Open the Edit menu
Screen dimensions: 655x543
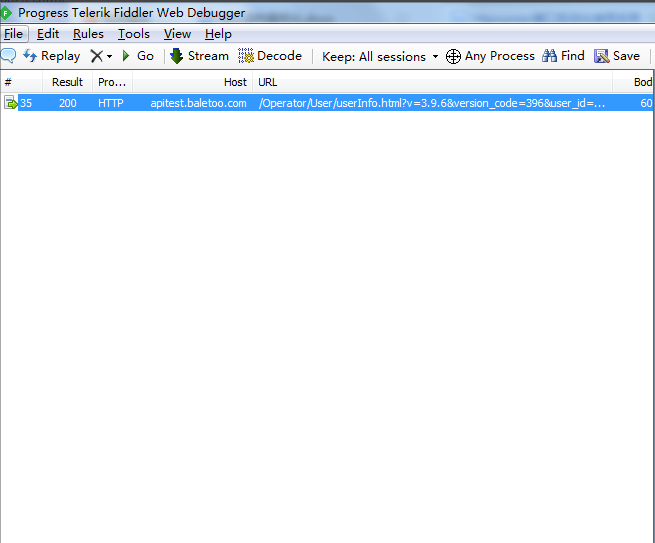[48, 34]
